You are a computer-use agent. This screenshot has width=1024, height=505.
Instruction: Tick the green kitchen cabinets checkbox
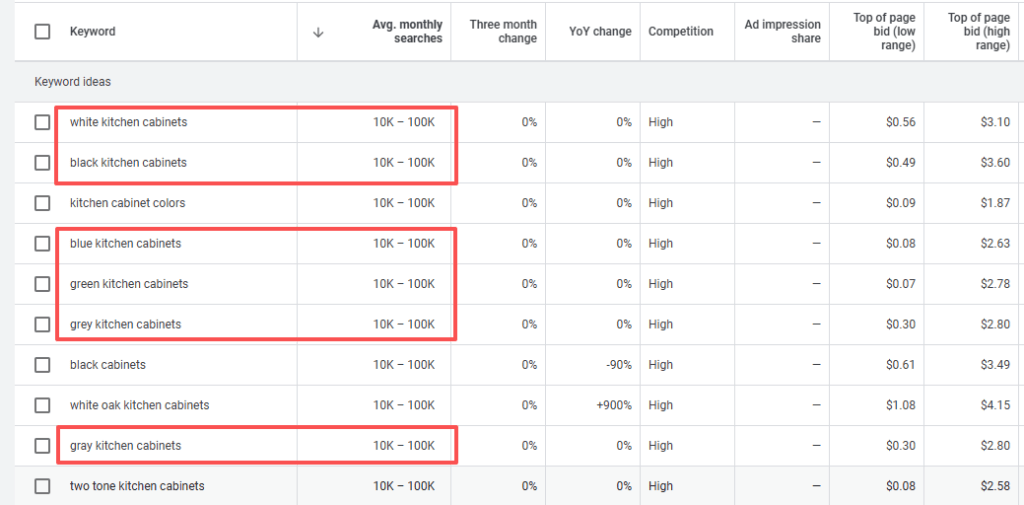click(42, 284)
